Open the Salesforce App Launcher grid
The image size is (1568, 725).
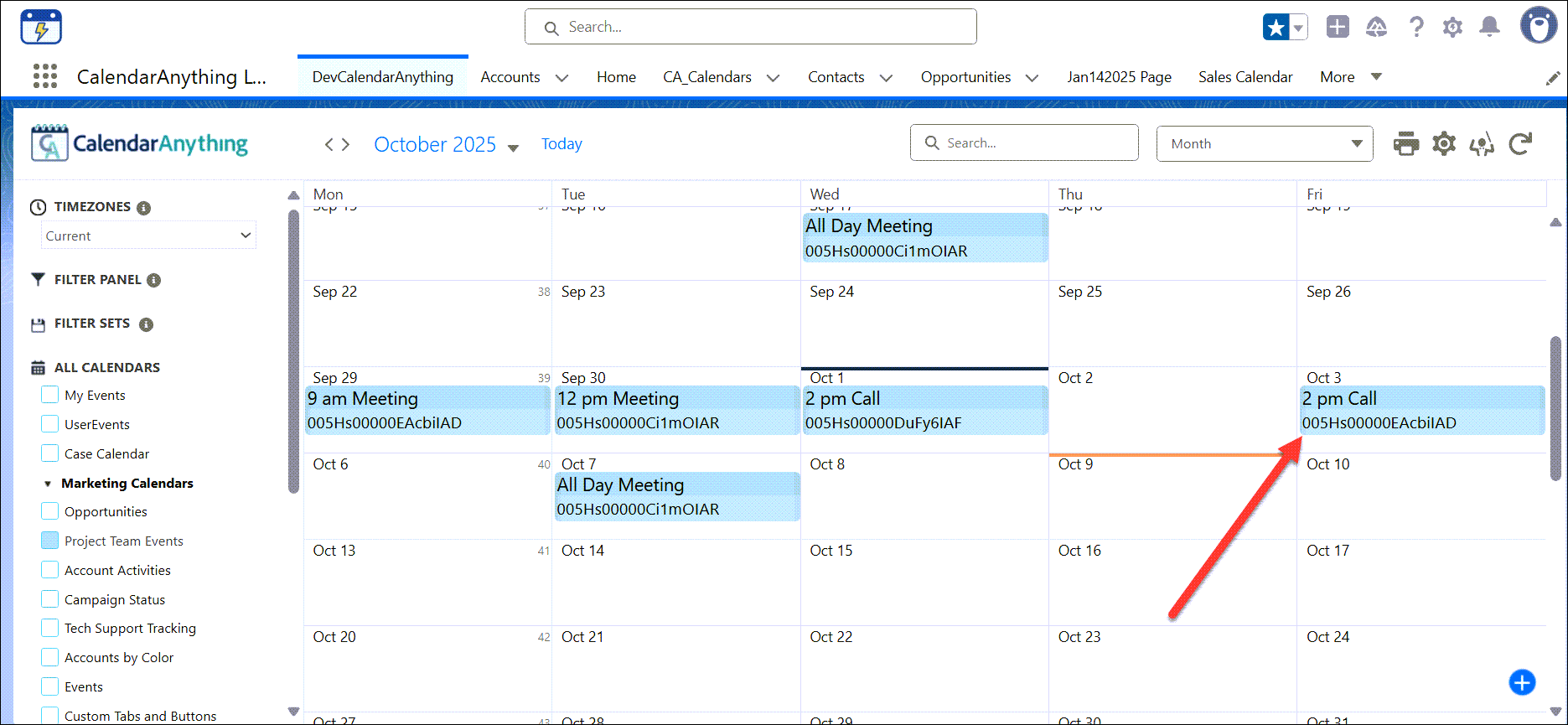click(x=45, y=76)
